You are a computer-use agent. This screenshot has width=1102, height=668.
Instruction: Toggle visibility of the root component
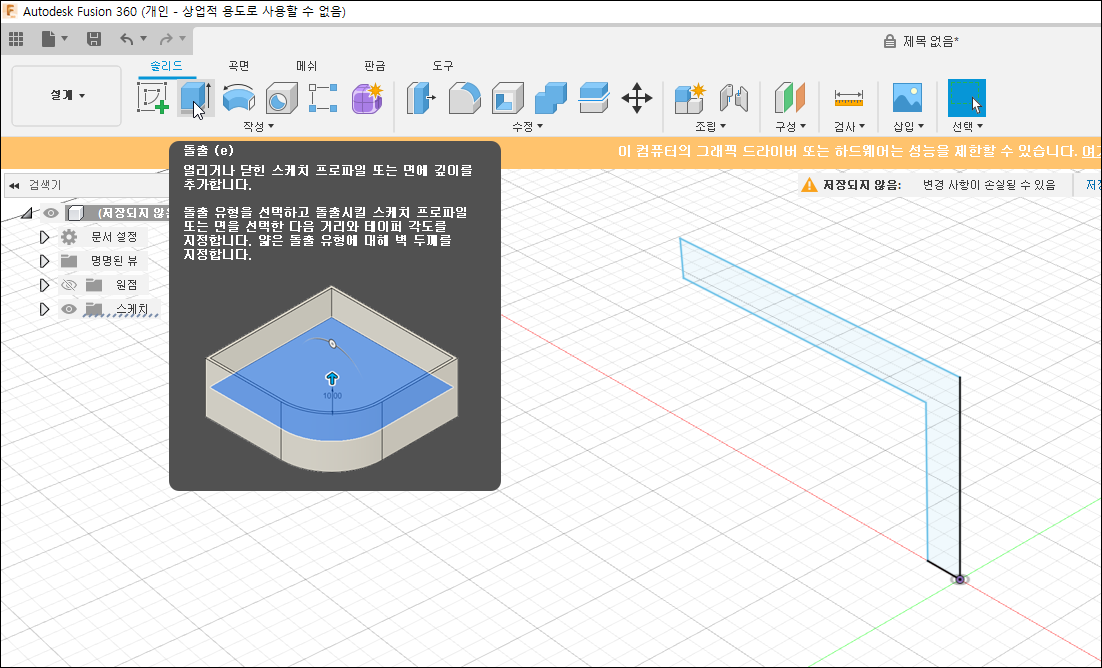point(51,213)
